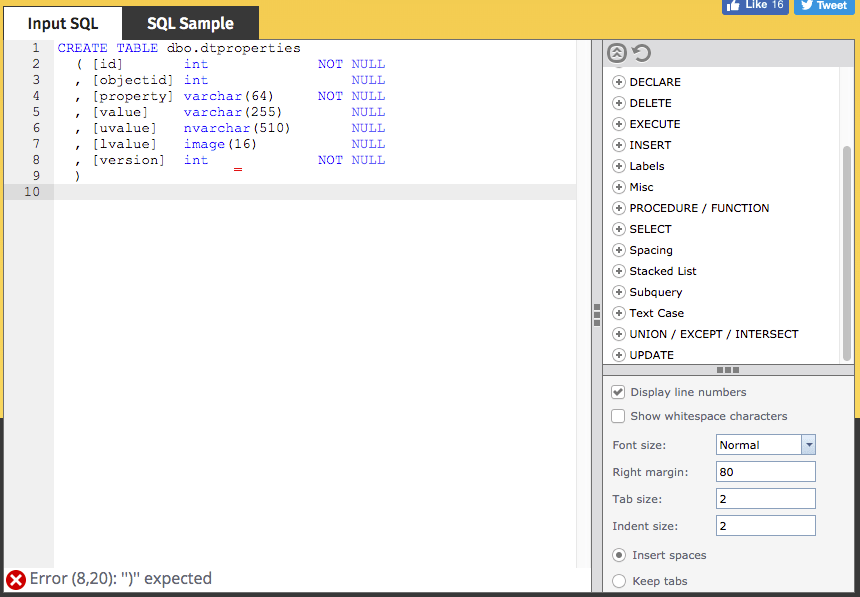Click the [objectid] column name

pos(133,80)
